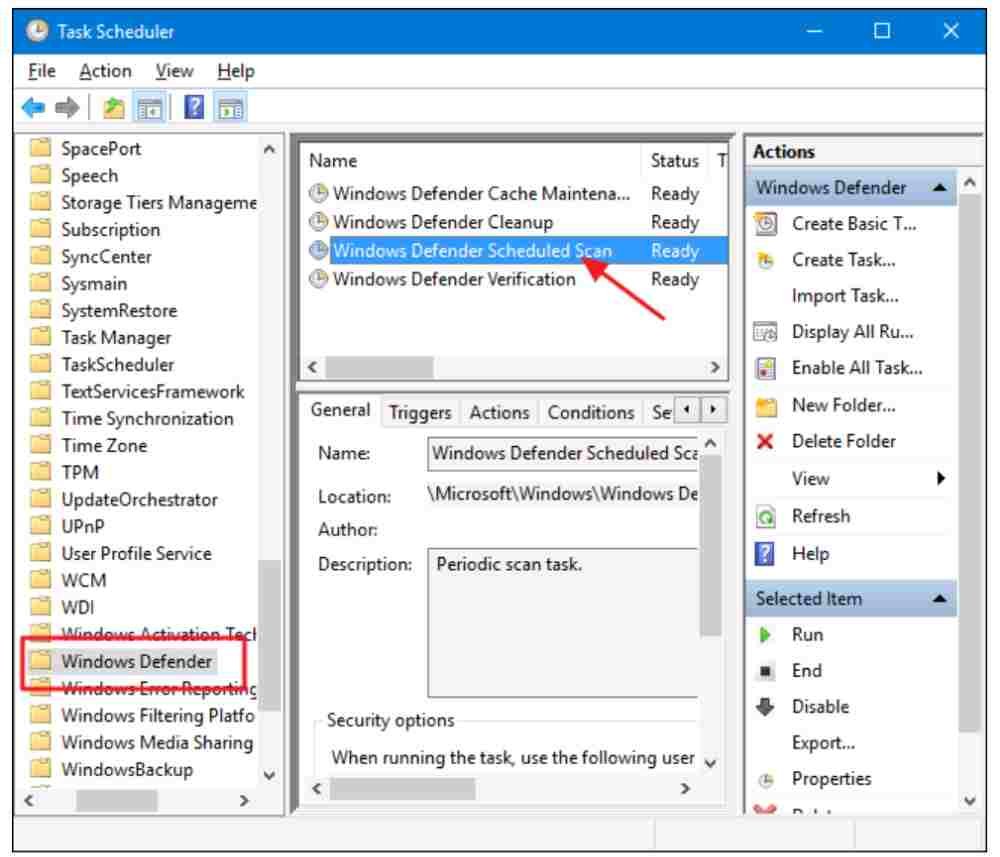
Task: Click the red X Delete Folder icon
Action: coord(765,441)
